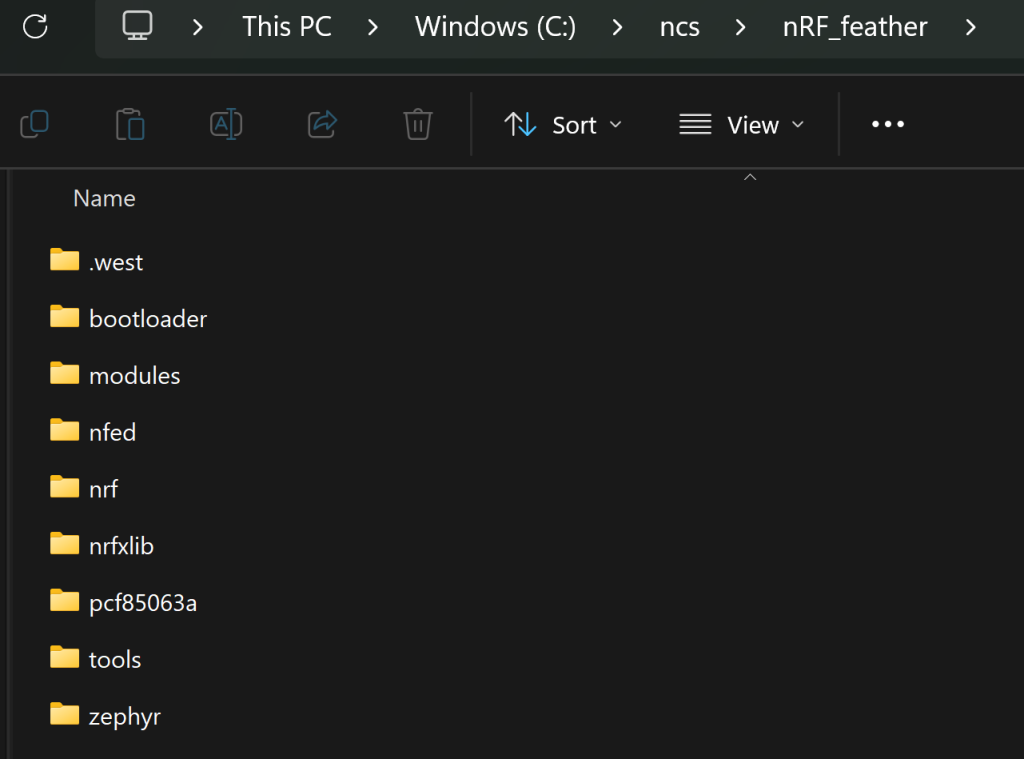
Task: Click the Refresh icon to reload the folder
Action: coord(36,27)
